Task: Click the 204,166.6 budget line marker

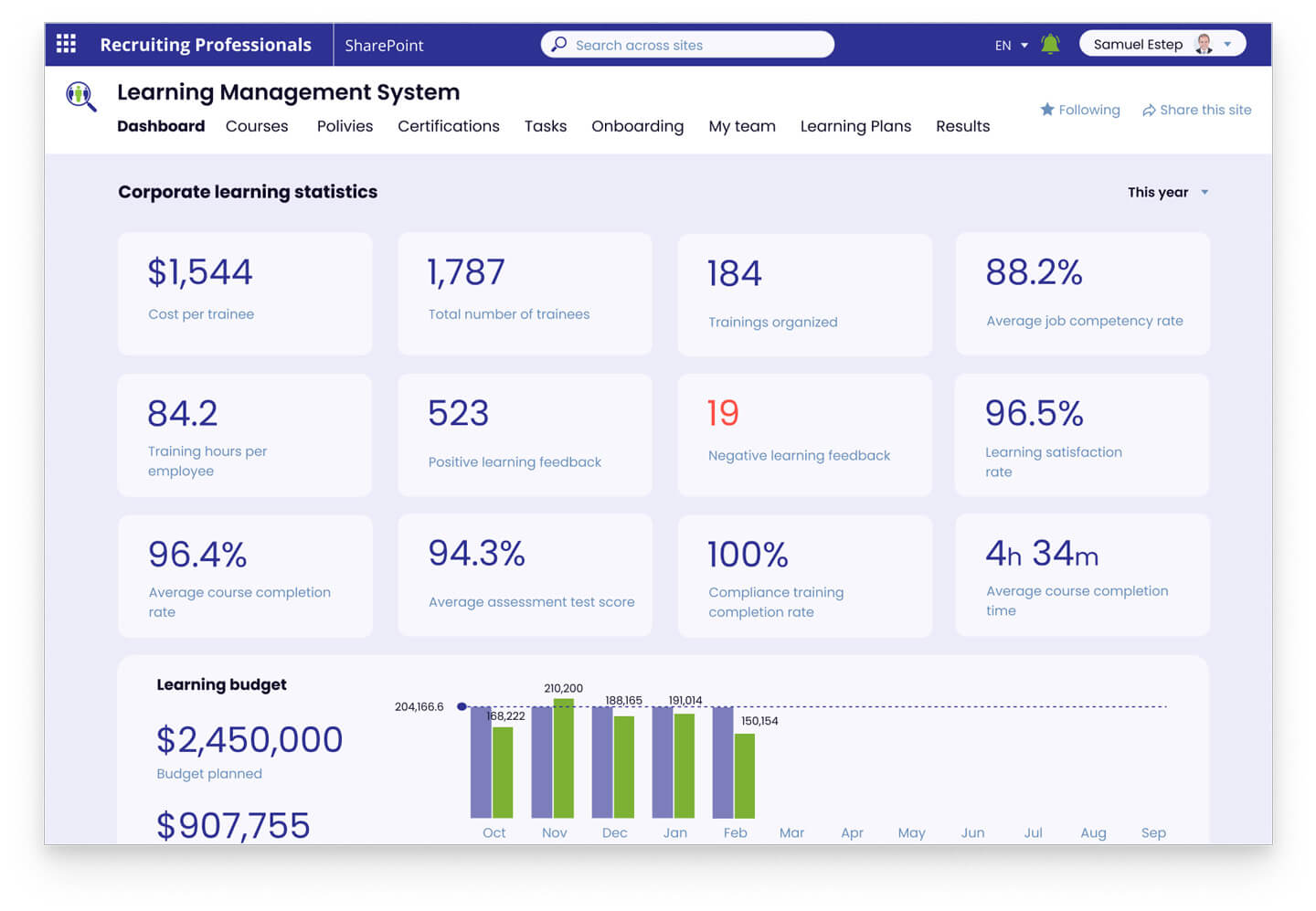Action: click(462, 706)
